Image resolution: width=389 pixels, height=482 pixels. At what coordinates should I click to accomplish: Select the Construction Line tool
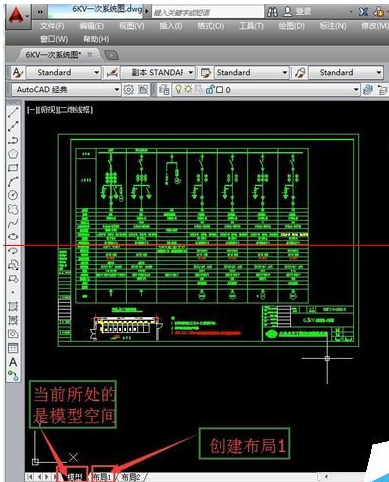13,126
